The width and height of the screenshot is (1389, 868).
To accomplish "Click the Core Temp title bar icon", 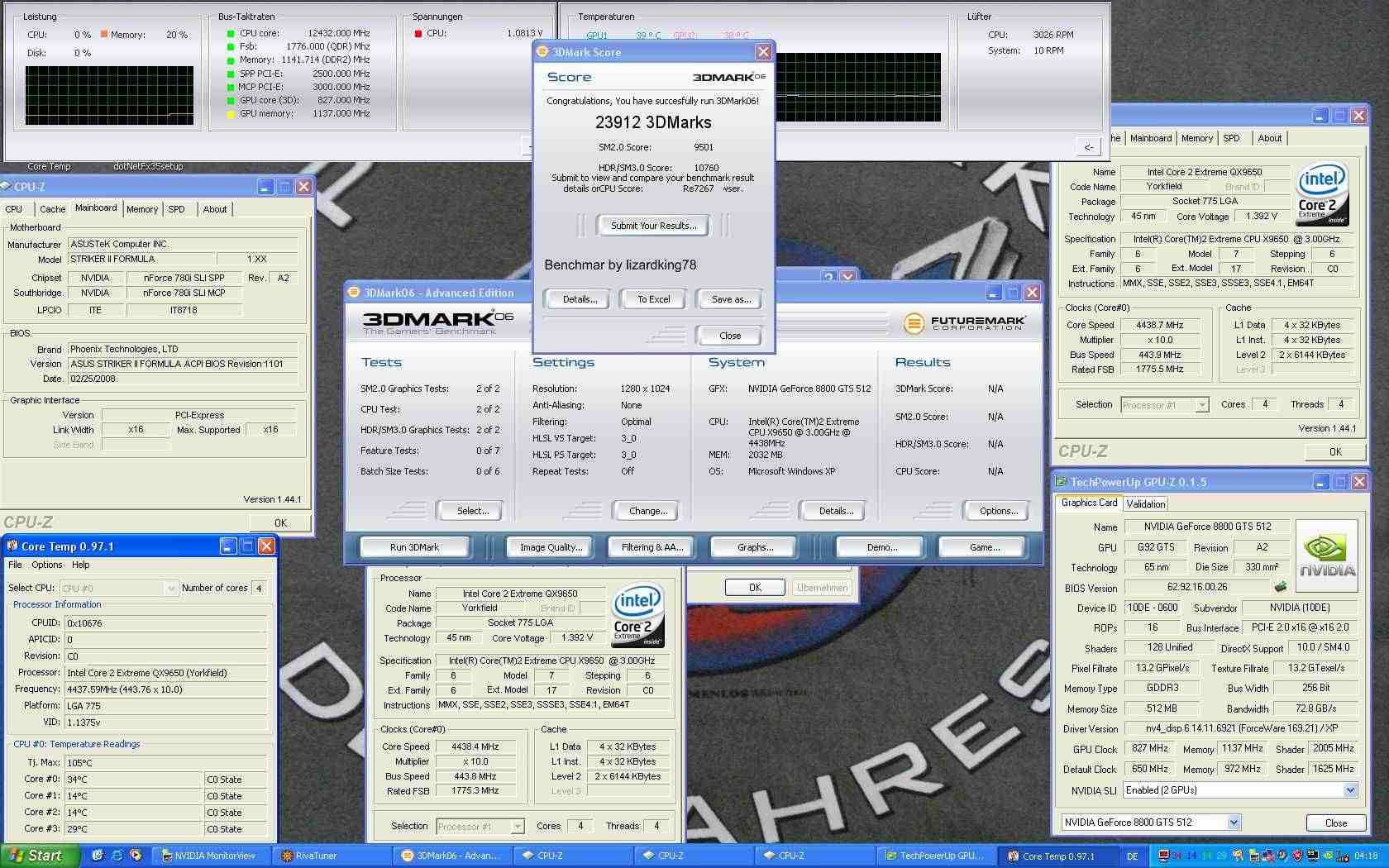I will (x=12, y=546).
